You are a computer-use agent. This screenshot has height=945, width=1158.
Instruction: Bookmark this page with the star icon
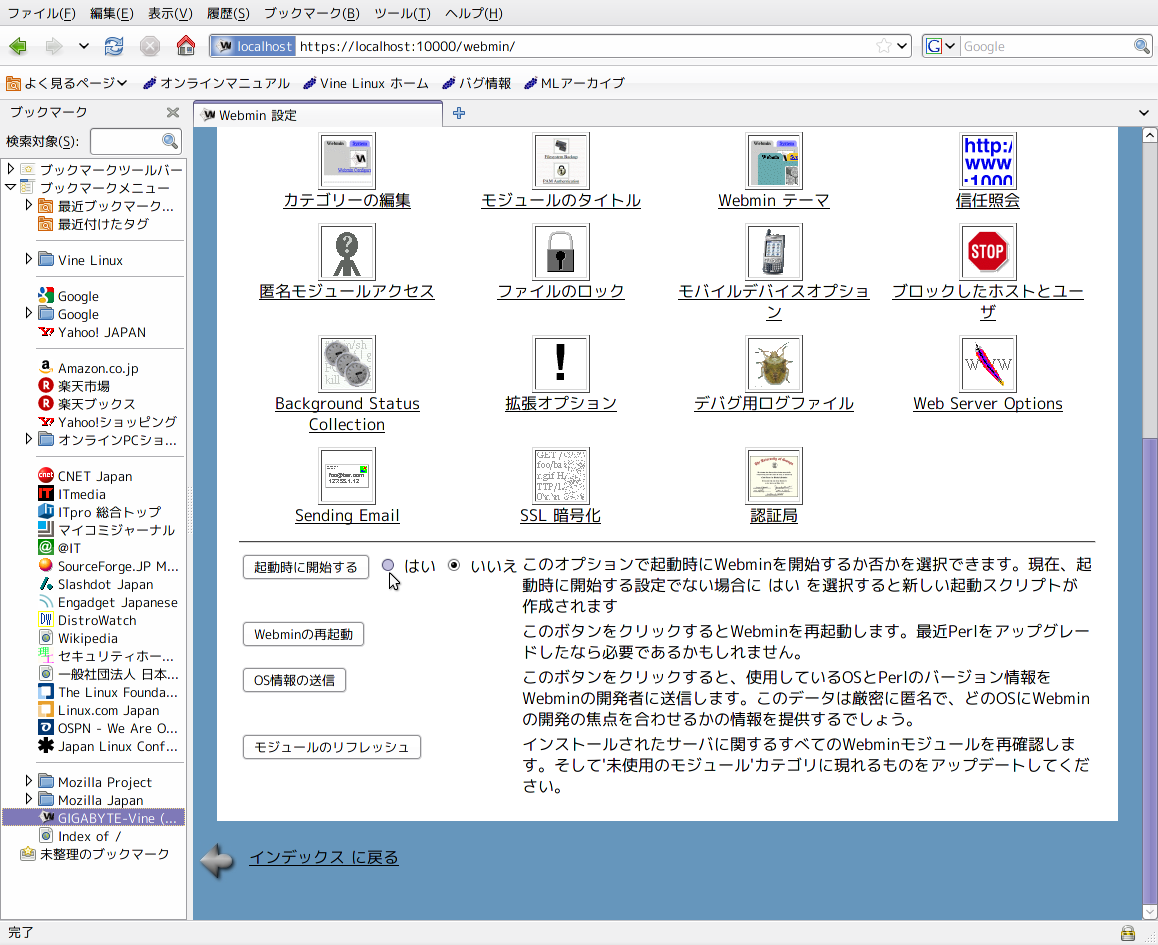(x=883, y=47)
